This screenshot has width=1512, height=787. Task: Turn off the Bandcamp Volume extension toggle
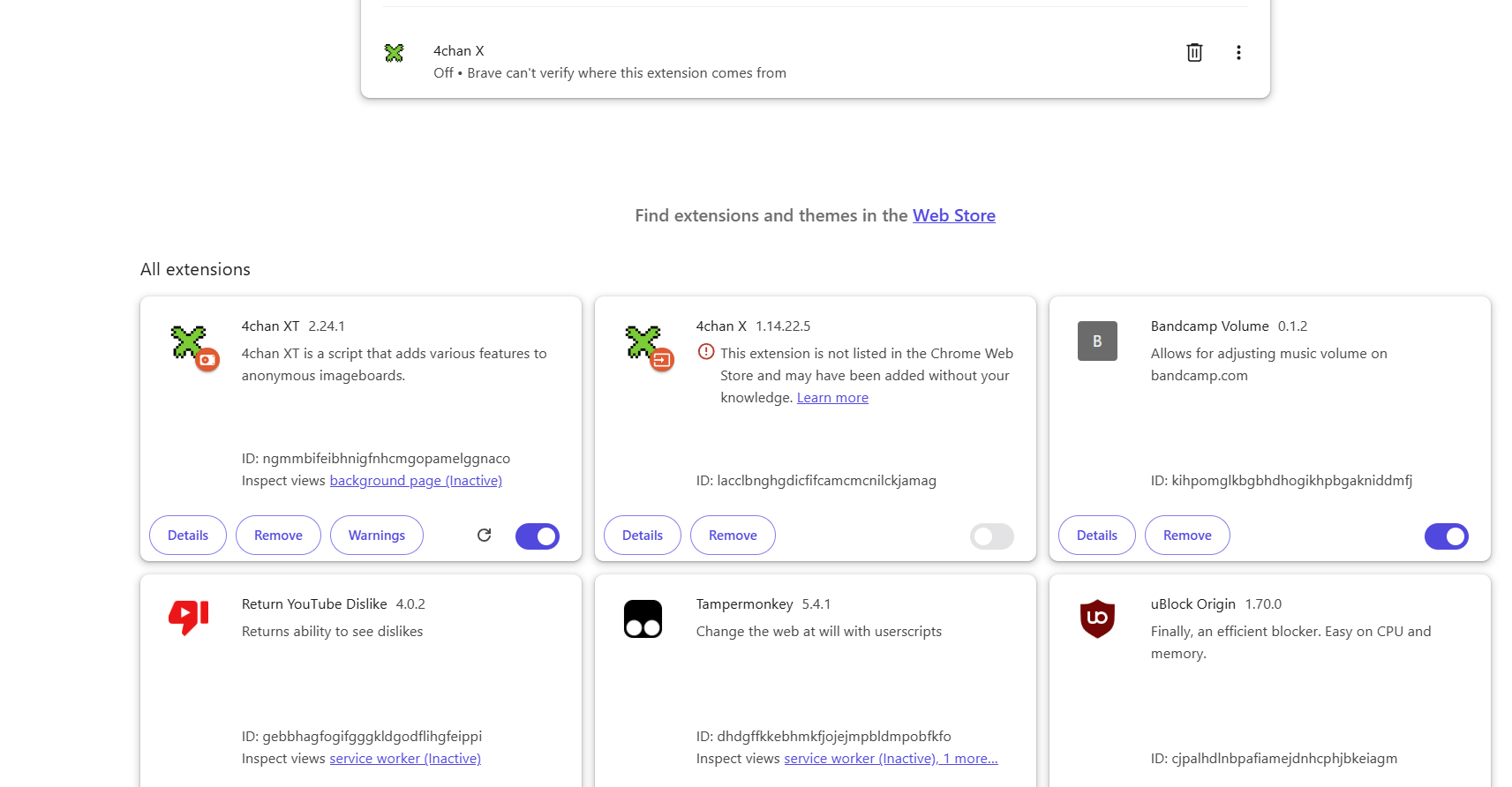pyautogui.click(x=1447, y=536)
